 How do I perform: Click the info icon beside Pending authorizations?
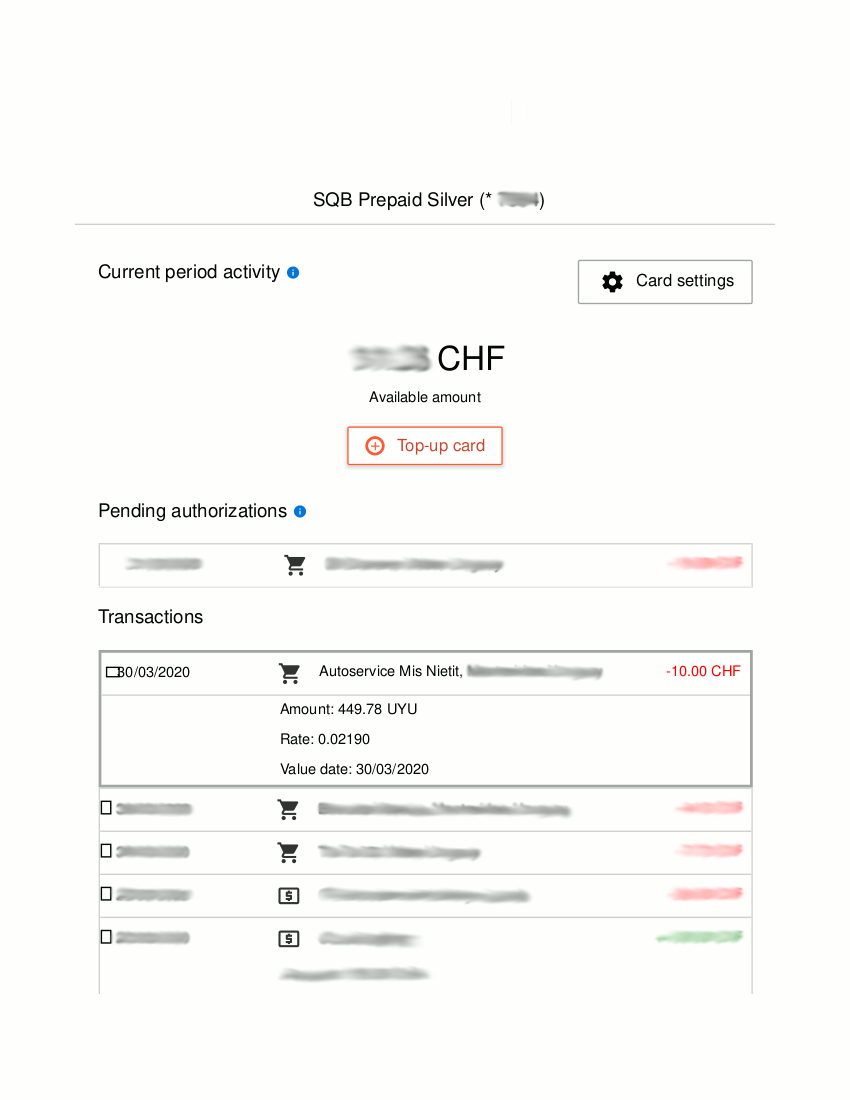[x=300, y=511]
